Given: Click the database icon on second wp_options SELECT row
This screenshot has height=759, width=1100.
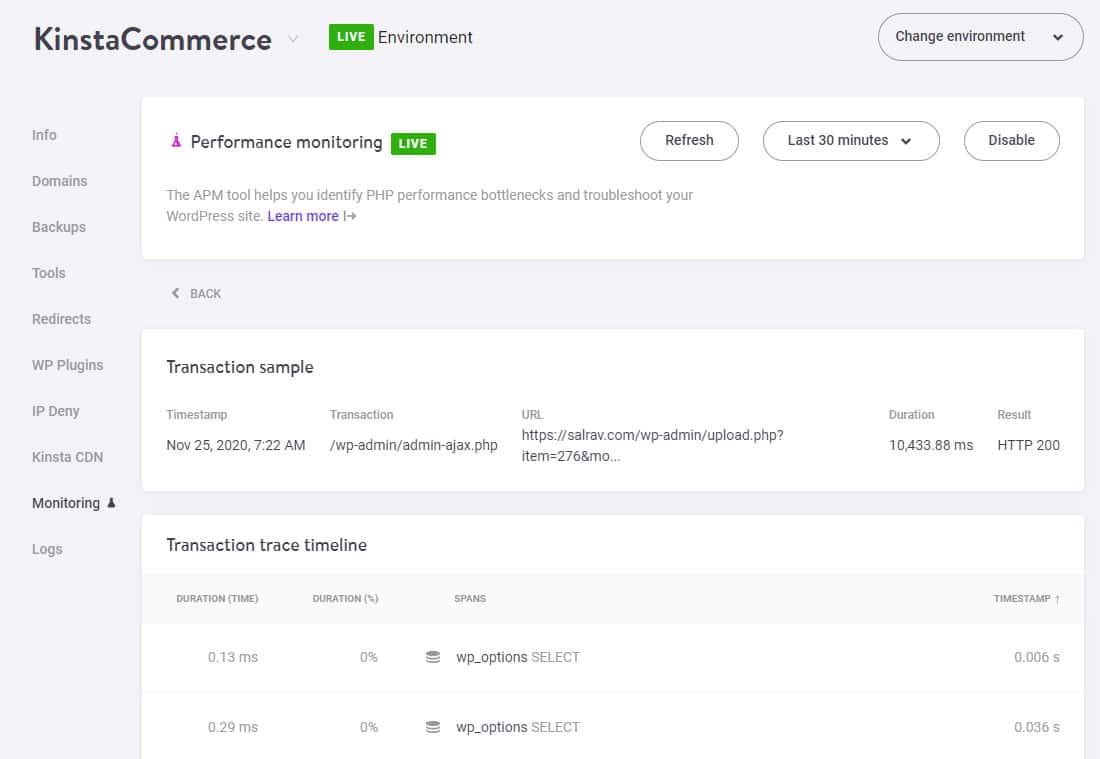Looking at the screenshot, I should click(x=432, y=727).
